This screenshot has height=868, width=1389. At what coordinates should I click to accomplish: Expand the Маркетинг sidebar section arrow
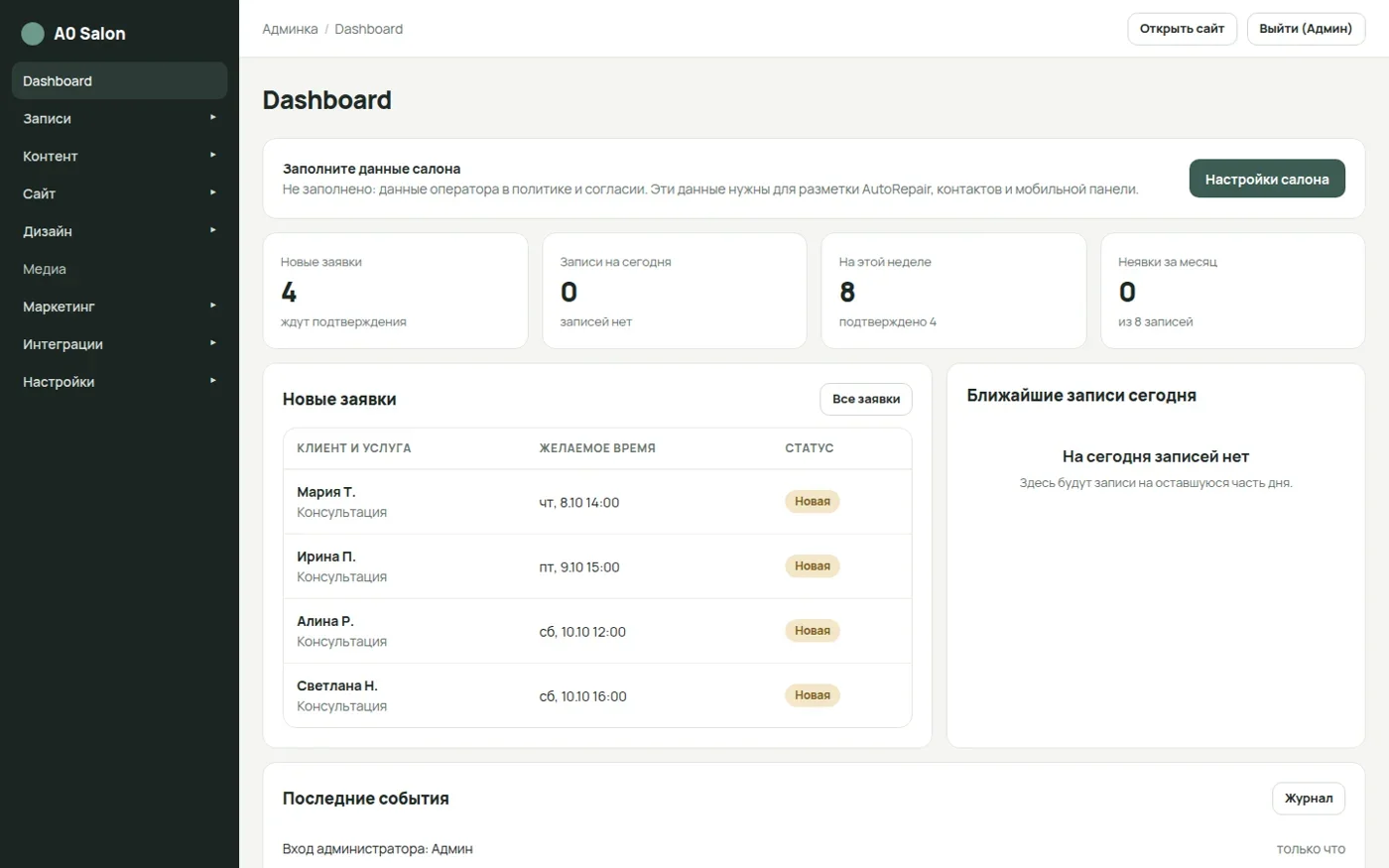[x=213, y=307]
